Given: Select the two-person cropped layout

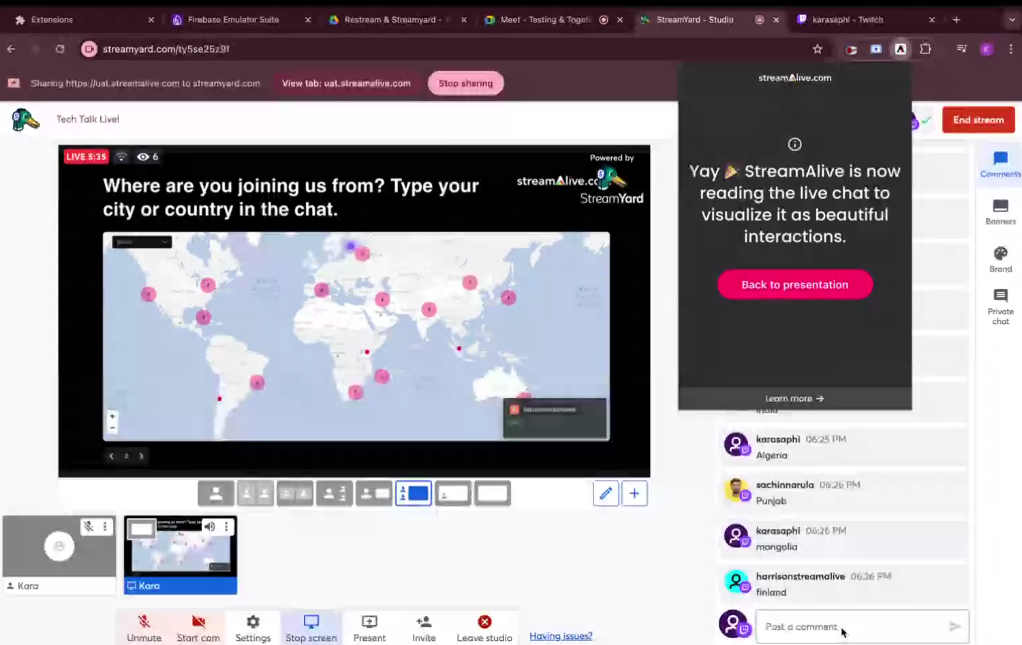Looking at the screenshot, I should [x=255, y=494].
